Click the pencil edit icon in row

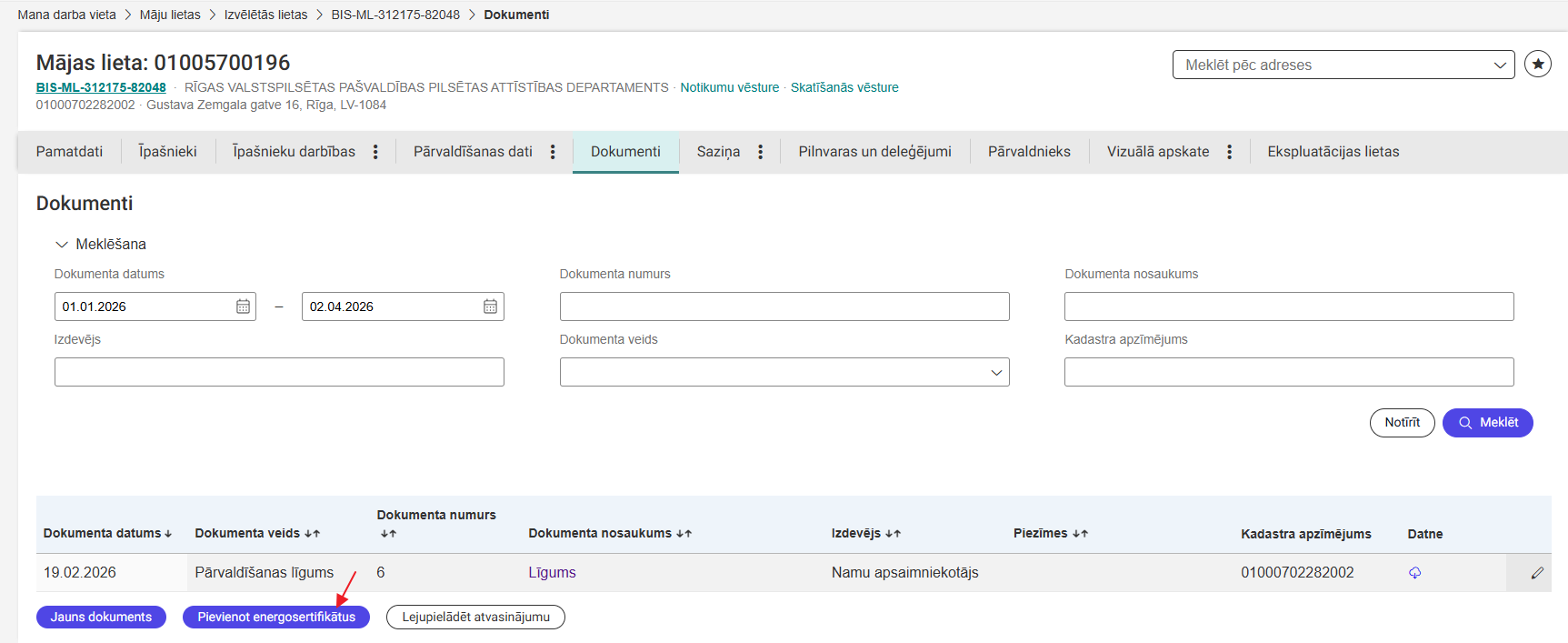[x=1537, y=573]
